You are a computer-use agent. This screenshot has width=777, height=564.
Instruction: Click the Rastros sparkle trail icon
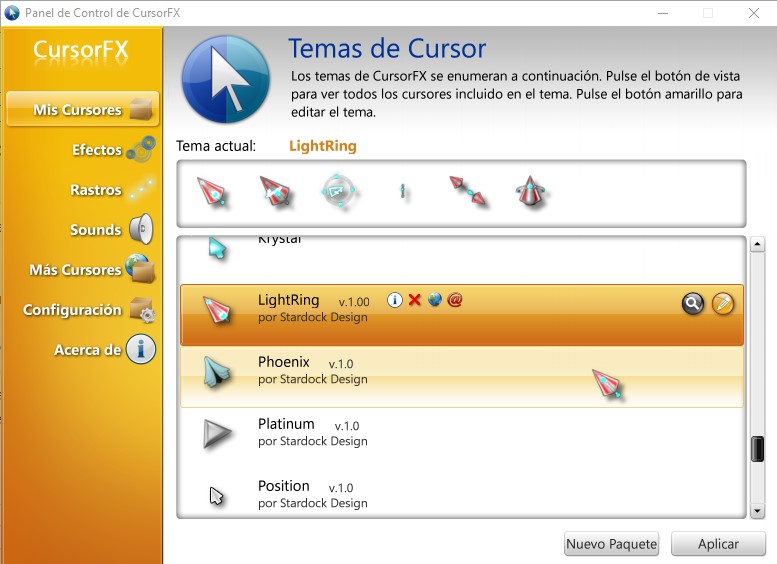click(141, 189)
